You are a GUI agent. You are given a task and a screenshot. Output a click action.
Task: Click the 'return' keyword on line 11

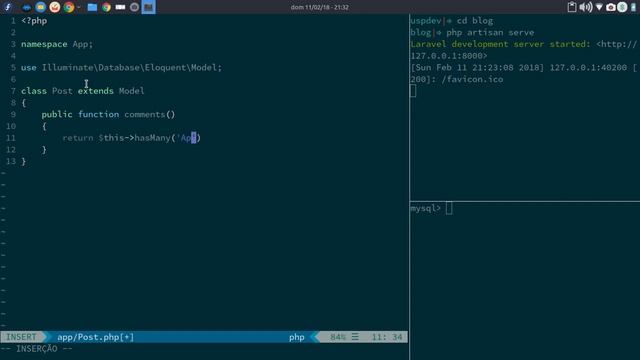78,138
